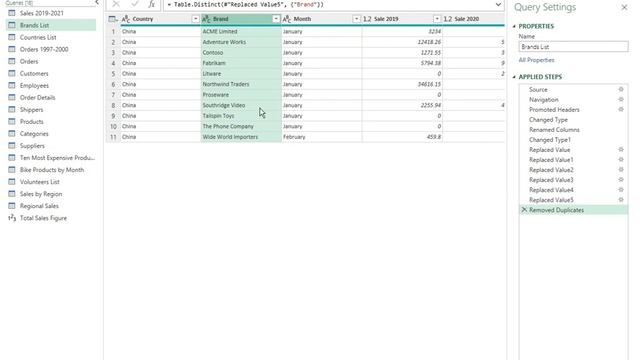Expand the formula bar with chevron
Screen dimensions: 640x360
click(x=498, y=4)
